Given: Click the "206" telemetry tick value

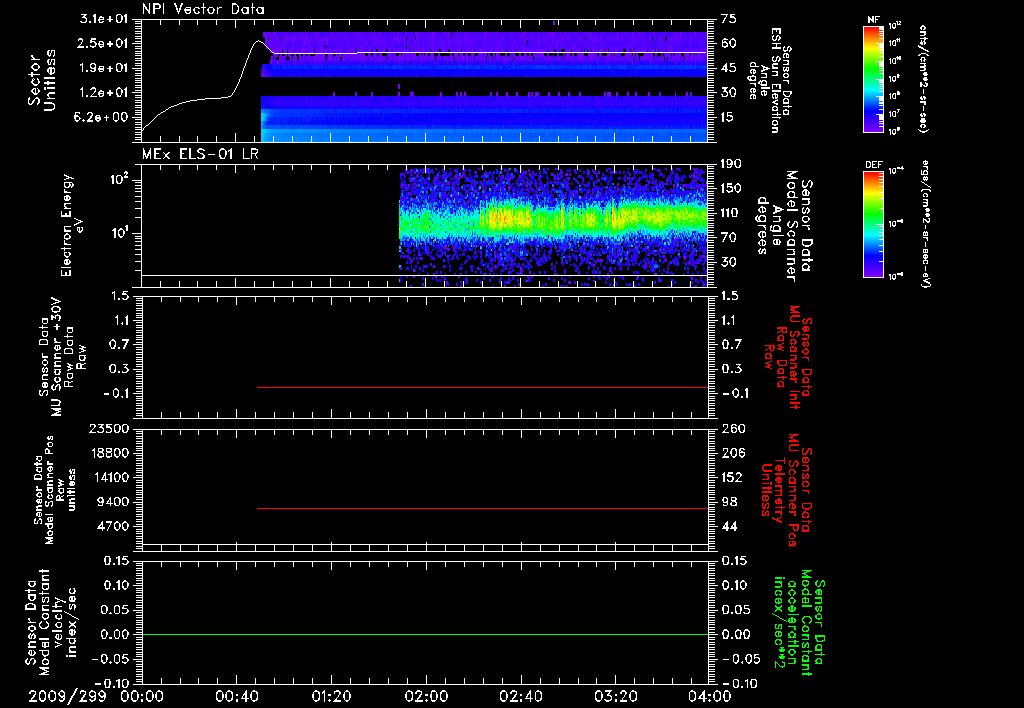Looking at the screenshot, I should [732, 453].
